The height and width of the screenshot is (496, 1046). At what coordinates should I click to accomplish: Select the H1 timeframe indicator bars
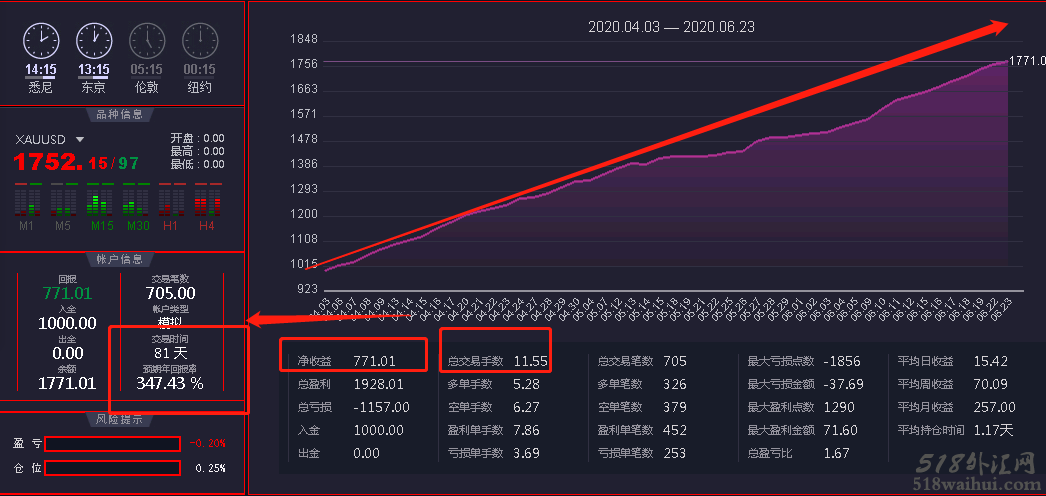(x=171, y=200)
